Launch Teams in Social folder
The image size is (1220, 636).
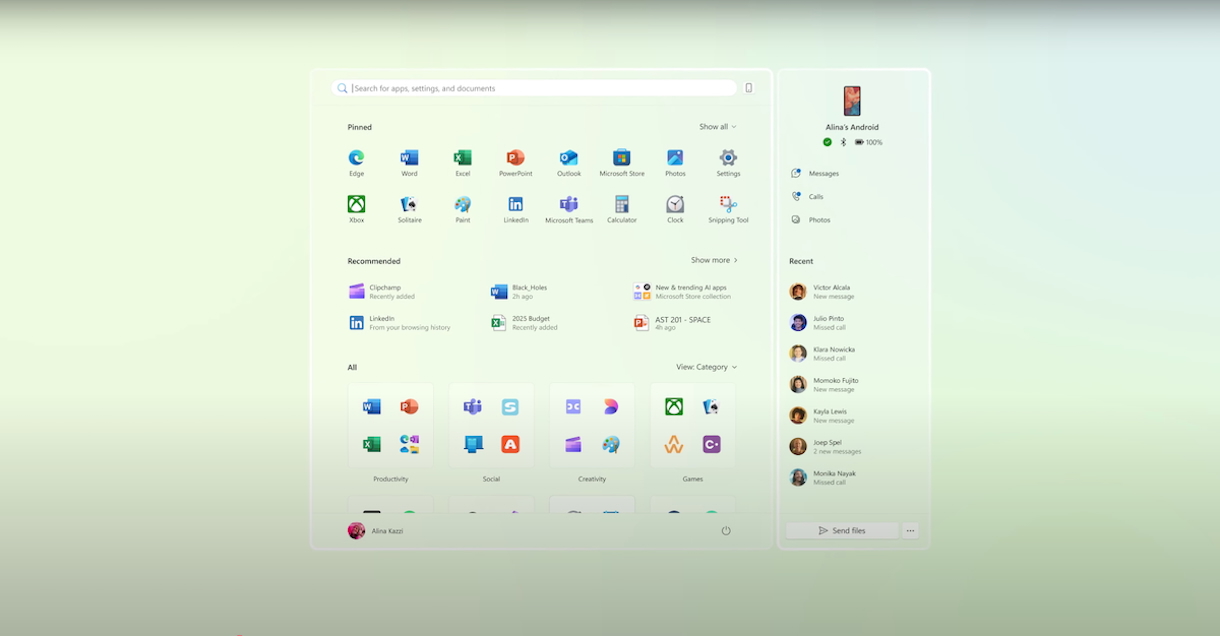click(473, 407)
